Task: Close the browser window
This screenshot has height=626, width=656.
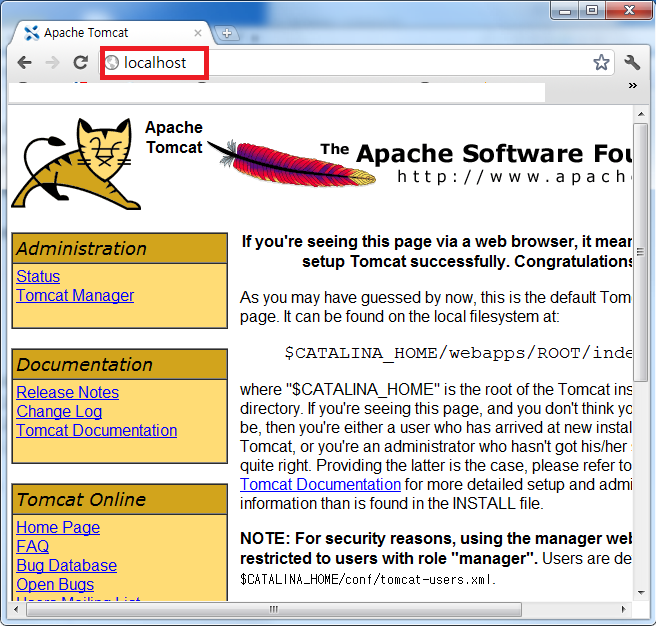Action: (x=629, y=10)
